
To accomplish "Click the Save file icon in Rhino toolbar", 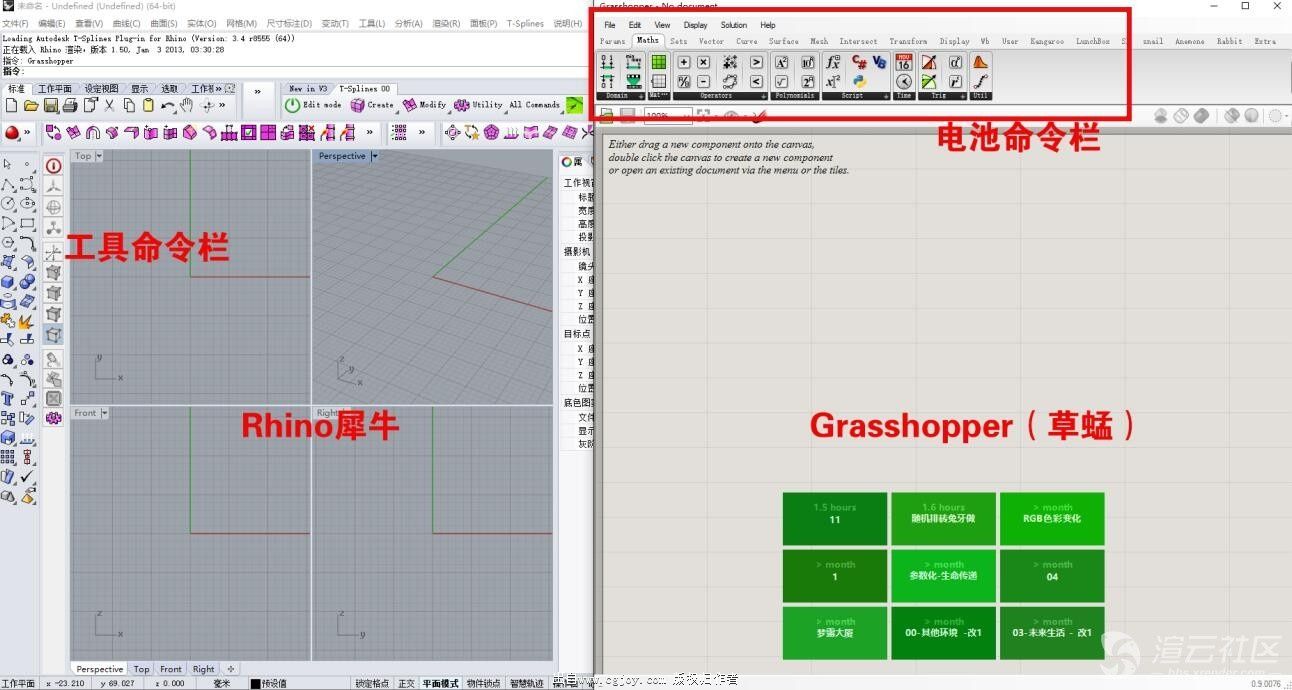I will coord(50,105).
